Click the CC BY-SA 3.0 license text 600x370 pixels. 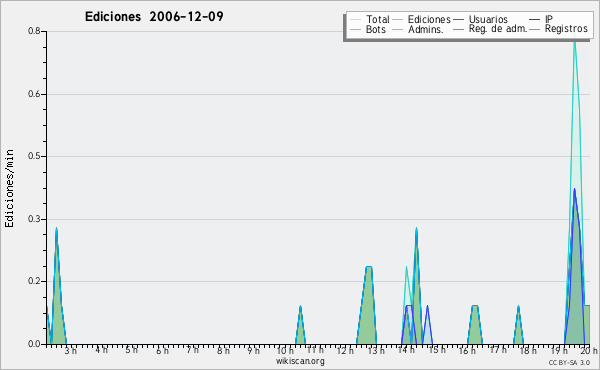tap(569, 362)
